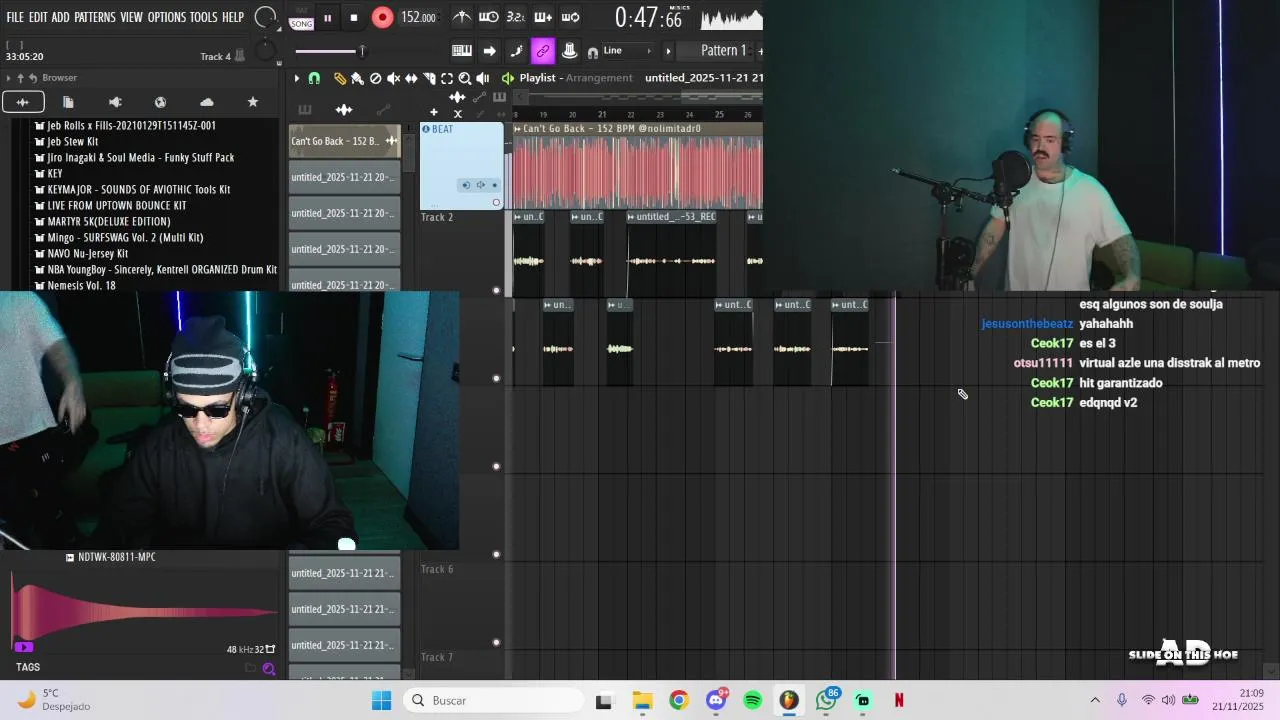The height and width of the screenshot is (720, 1280).
Task: Click the Windows Start button
Action: [382, 700]
